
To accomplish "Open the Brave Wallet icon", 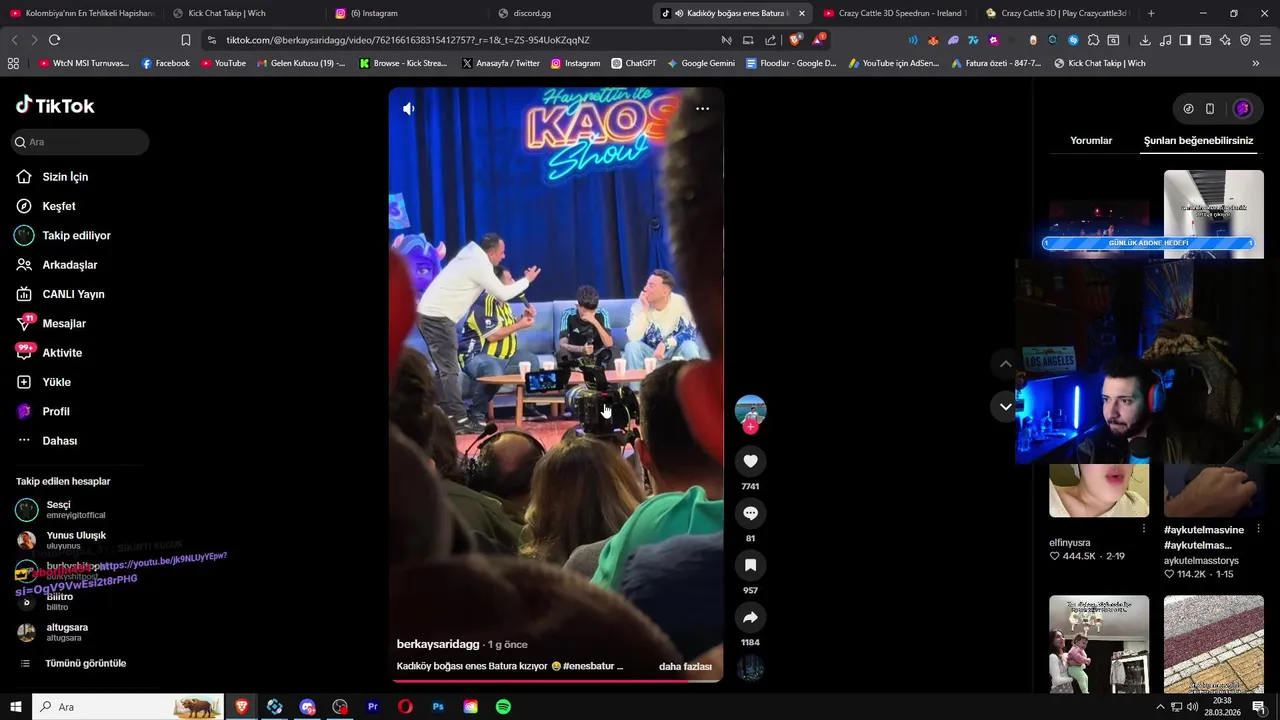I will tap(1205, 40).
